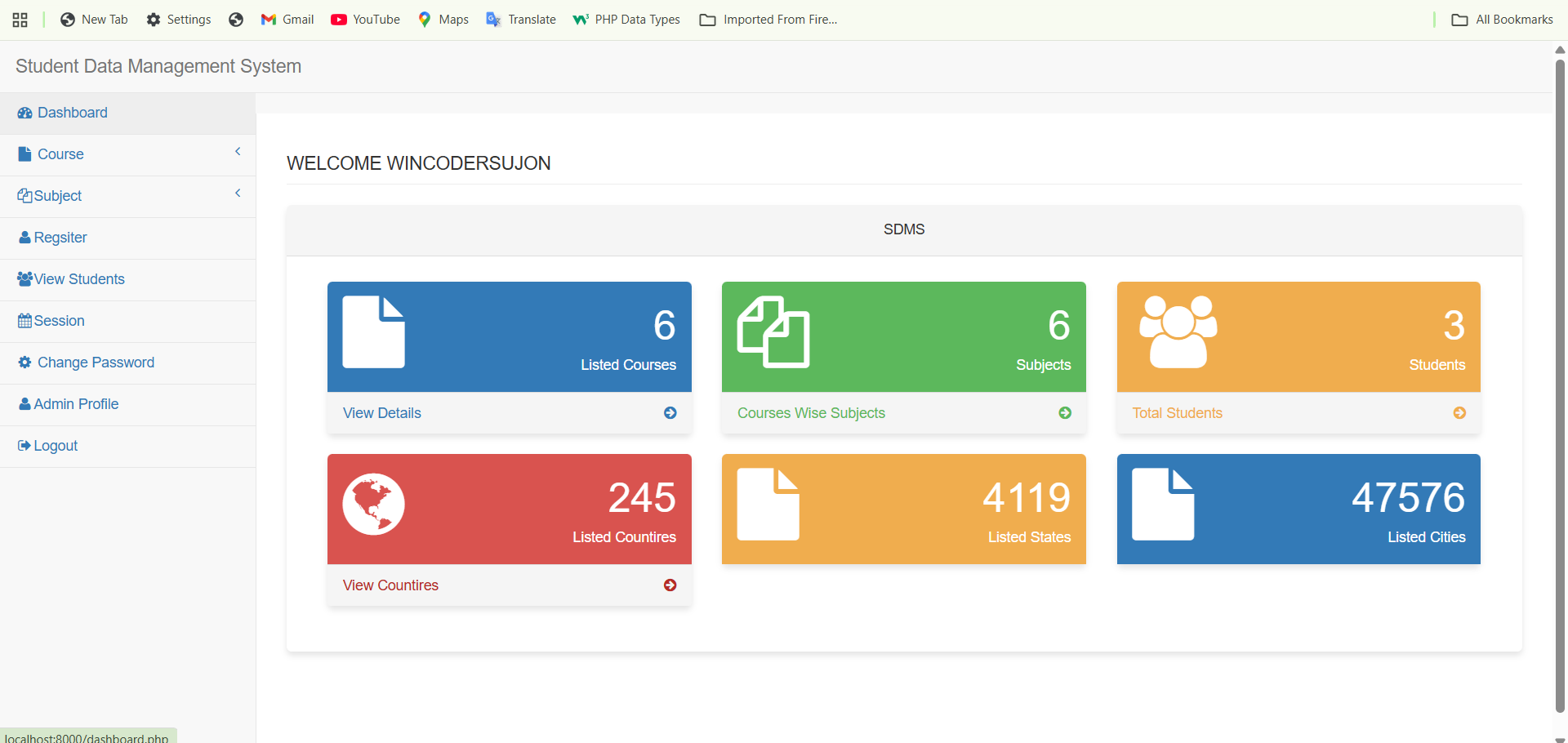
Task: Open the All Bookmarks folder
Action: (1503, 20)
